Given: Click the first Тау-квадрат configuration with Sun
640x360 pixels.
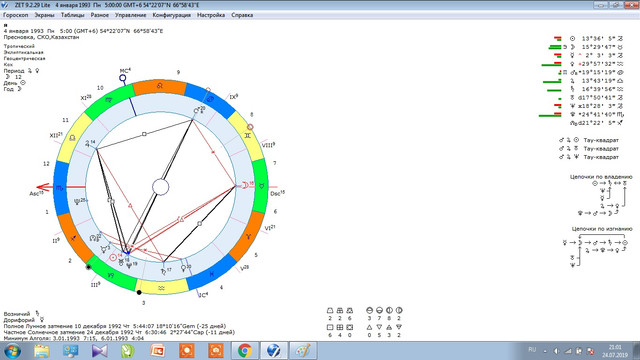Looking at the screenshot, I should pos(589,140).
